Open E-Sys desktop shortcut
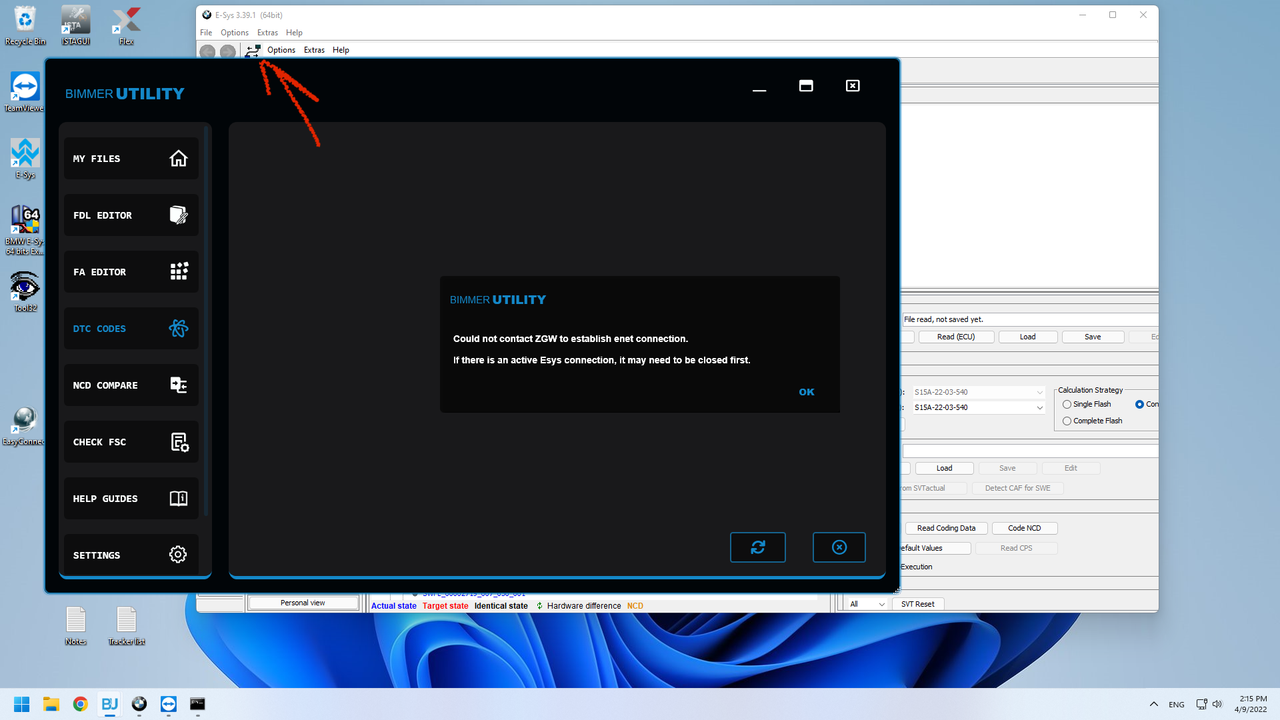The height and width of the screenshot is (720, 1280). pyautogui.click(x=25, y=159)
